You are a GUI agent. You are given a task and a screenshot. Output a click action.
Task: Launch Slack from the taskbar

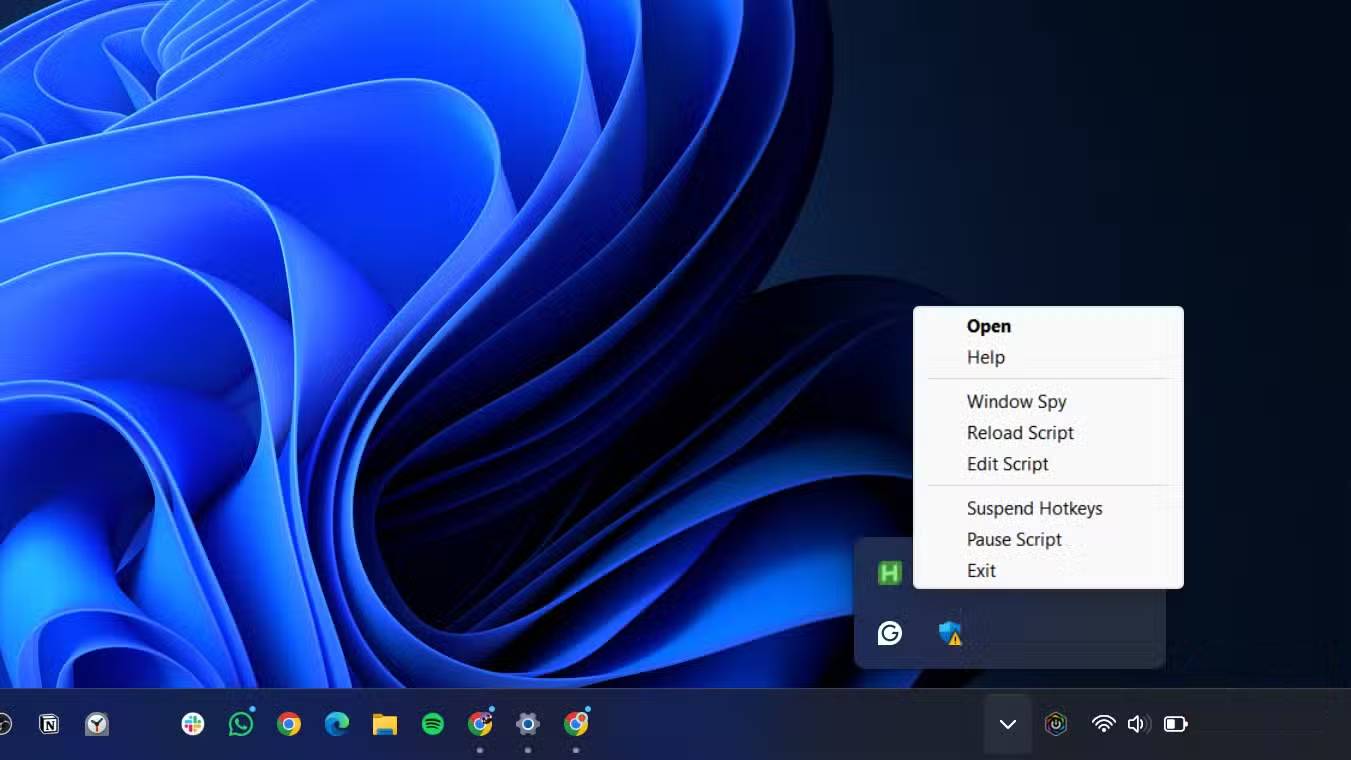(x=193, y=724)
